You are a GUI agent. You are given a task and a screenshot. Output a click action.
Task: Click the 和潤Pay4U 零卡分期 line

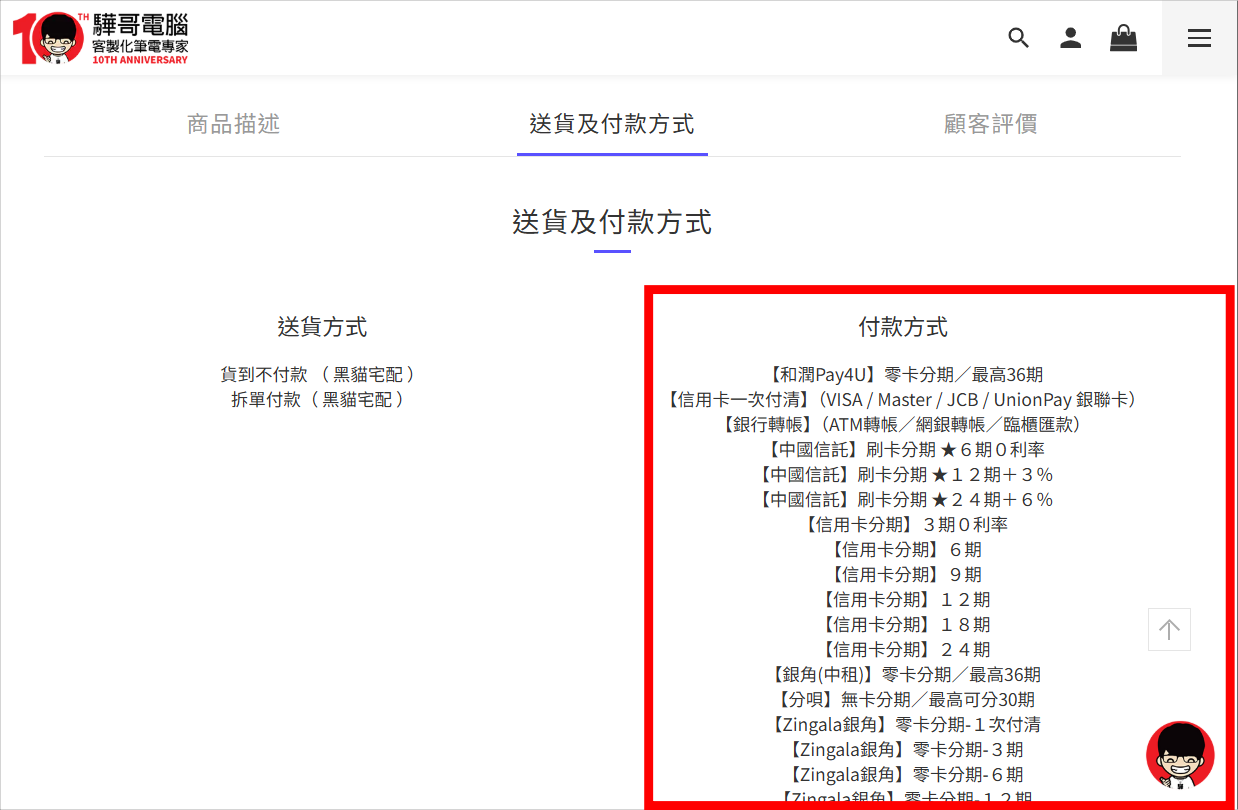coord(903,375)
